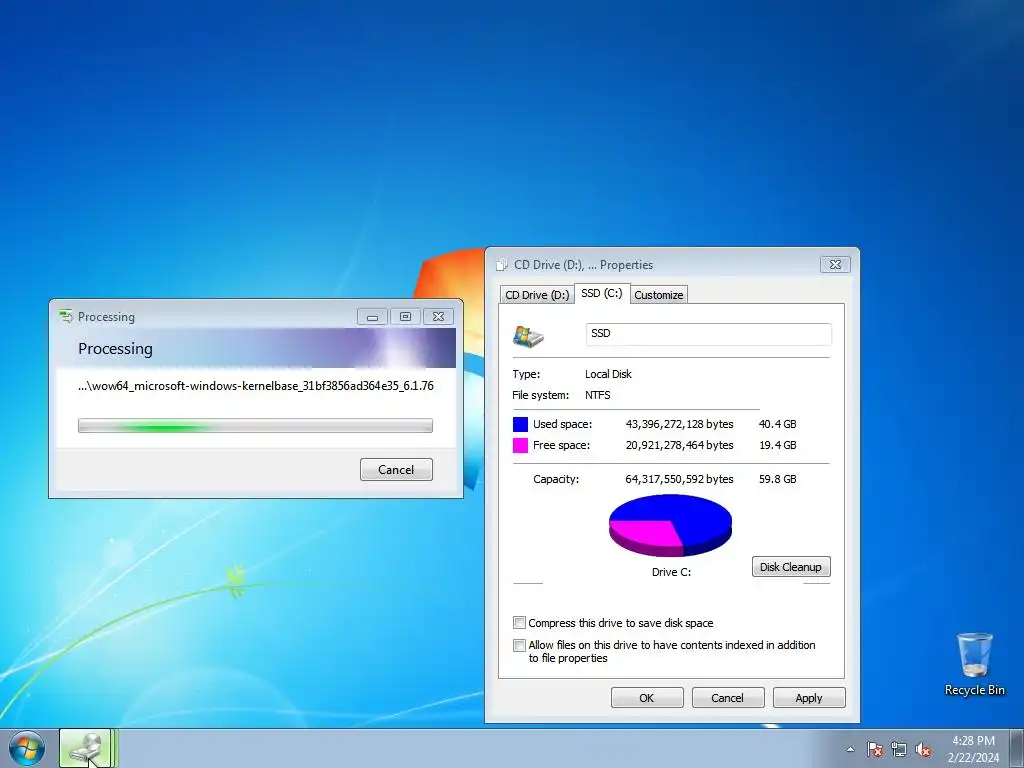Launch Disk Cleanup
1024x768 pixels.
pyautogui.click(x=791, y=567)
